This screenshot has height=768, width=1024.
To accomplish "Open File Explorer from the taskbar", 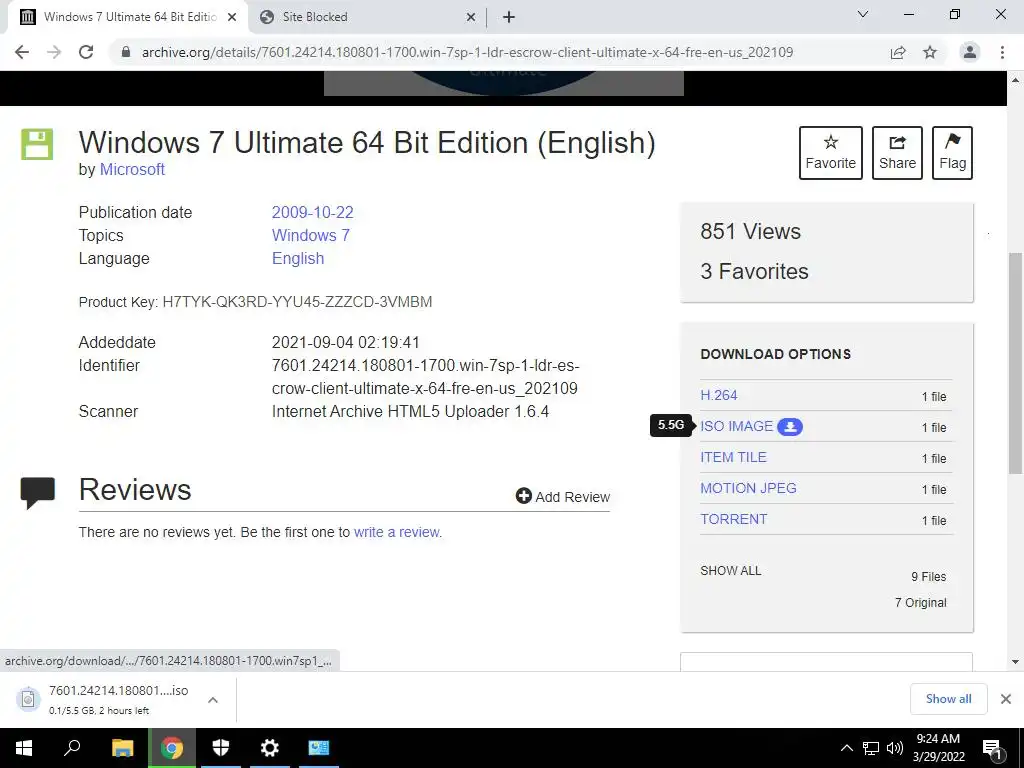I will 122,748.
